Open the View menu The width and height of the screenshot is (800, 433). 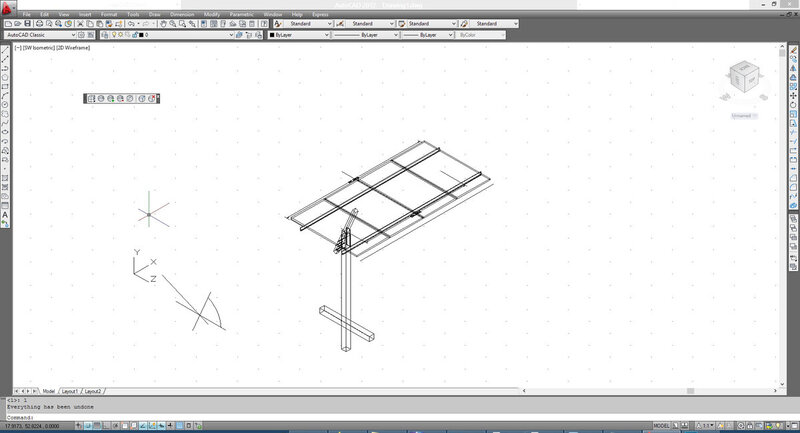pos(64,14)
